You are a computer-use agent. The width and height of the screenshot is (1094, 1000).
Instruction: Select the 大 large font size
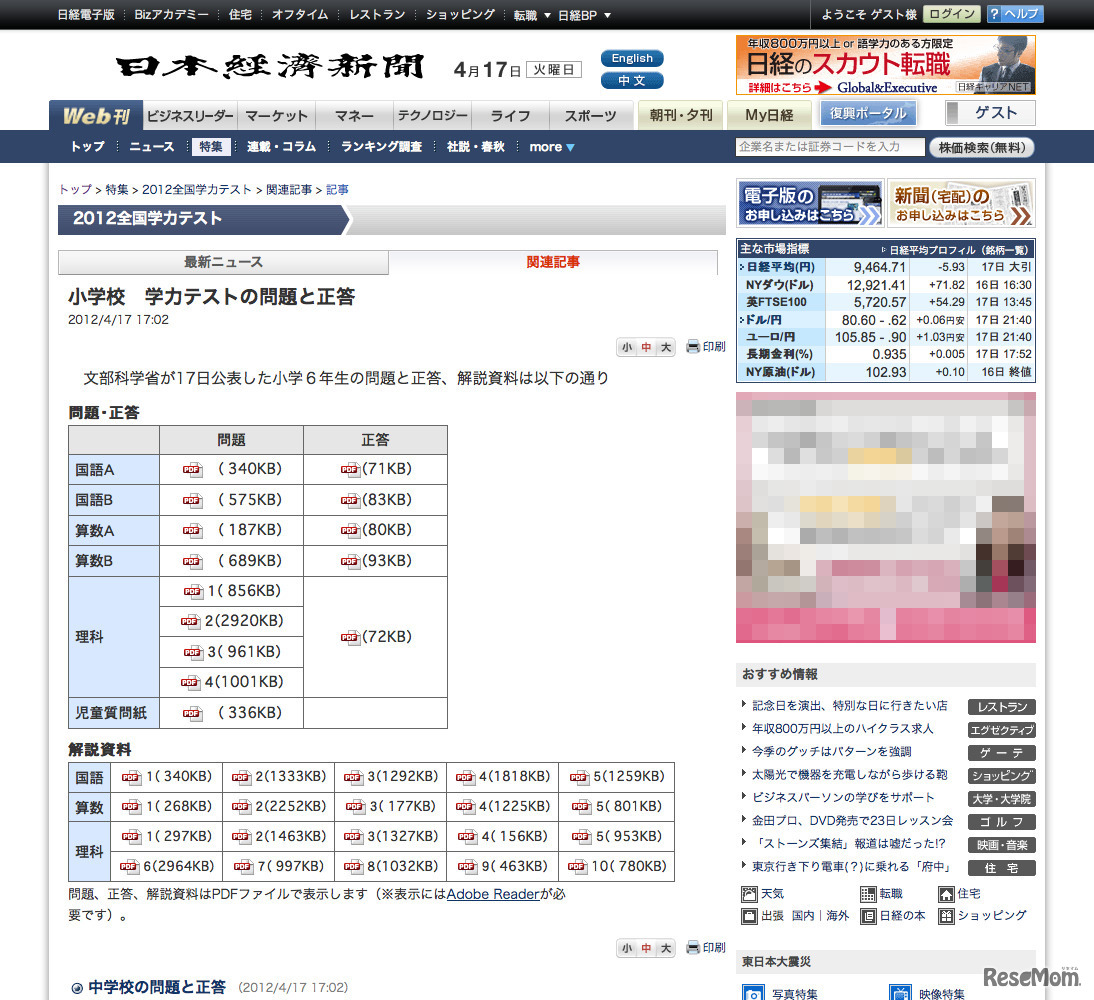click(664, 346)
